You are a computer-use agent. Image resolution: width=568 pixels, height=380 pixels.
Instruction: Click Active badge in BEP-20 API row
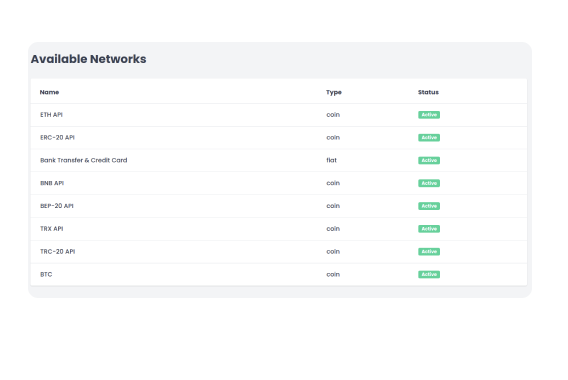[429, 206]
